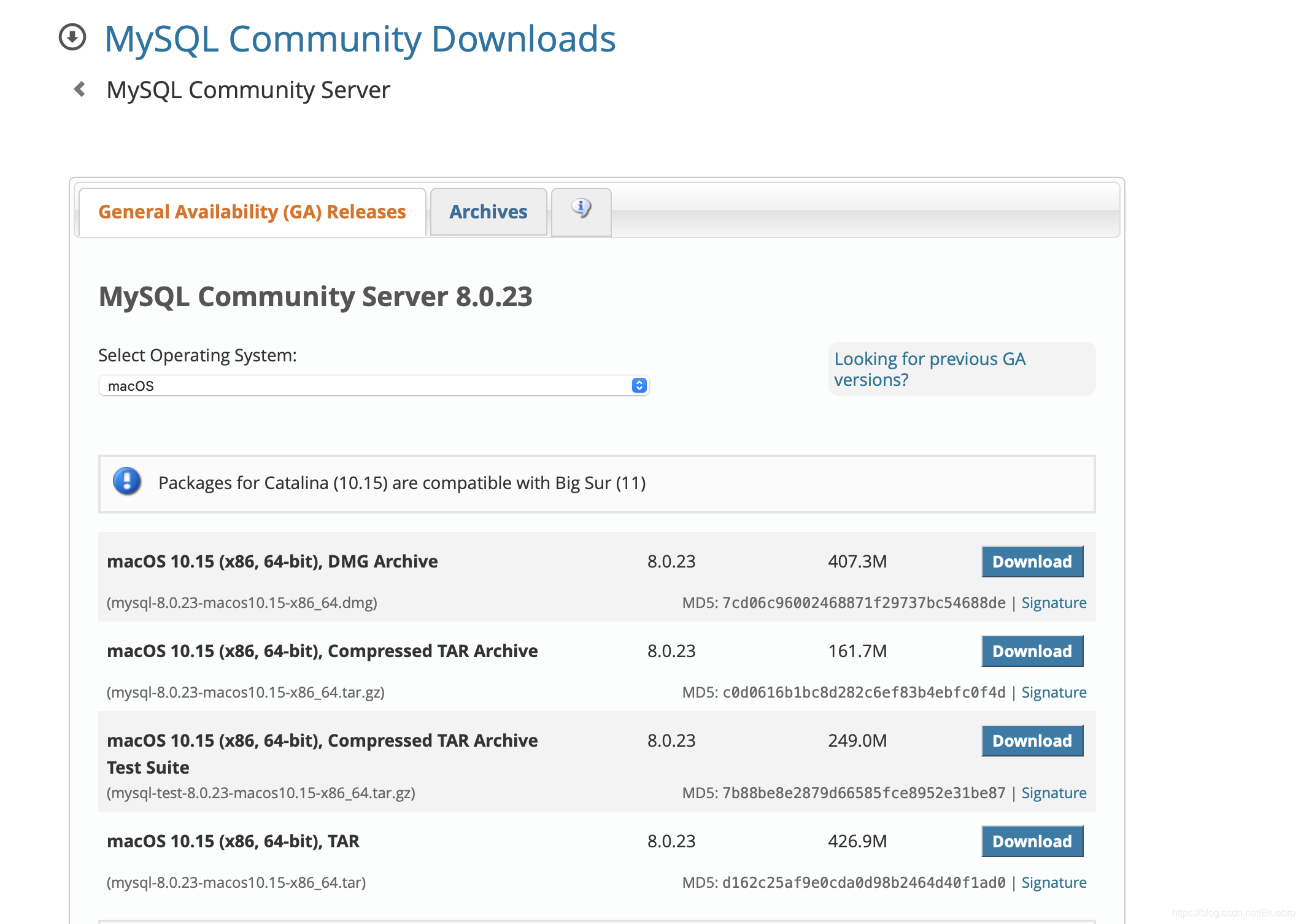1301x924 pixels.
Task: Click the Select Operating System label
Action: (198, 355)
